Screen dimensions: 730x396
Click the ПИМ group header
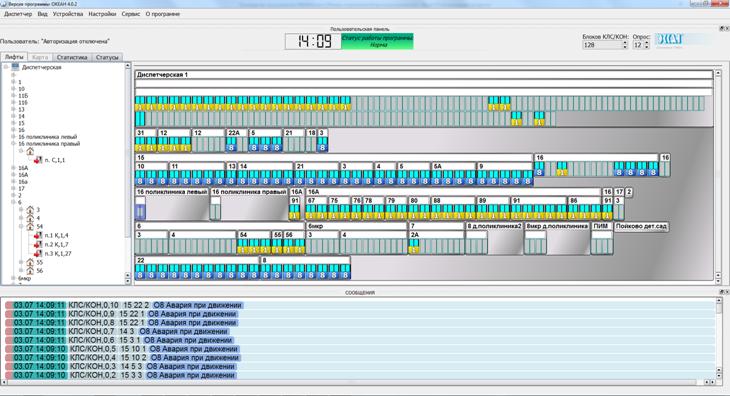coord(602,226)
